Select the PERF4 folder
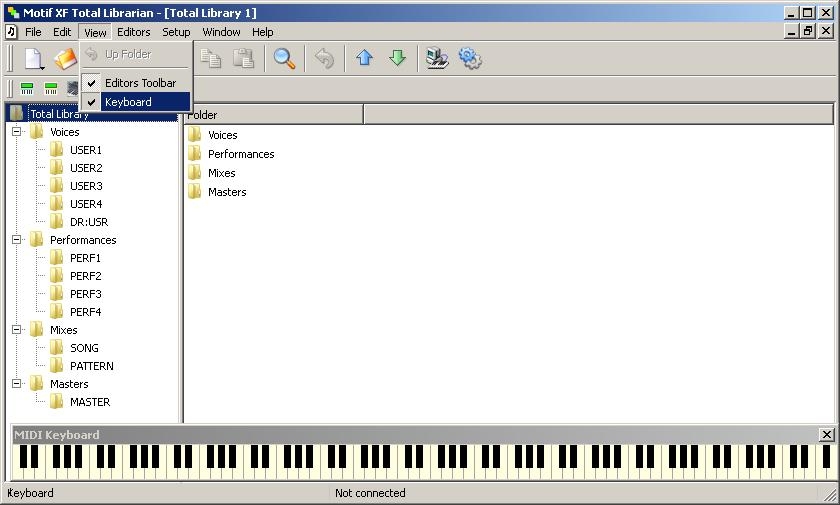This screenshot has height=505, width=840. pos(85,312)
